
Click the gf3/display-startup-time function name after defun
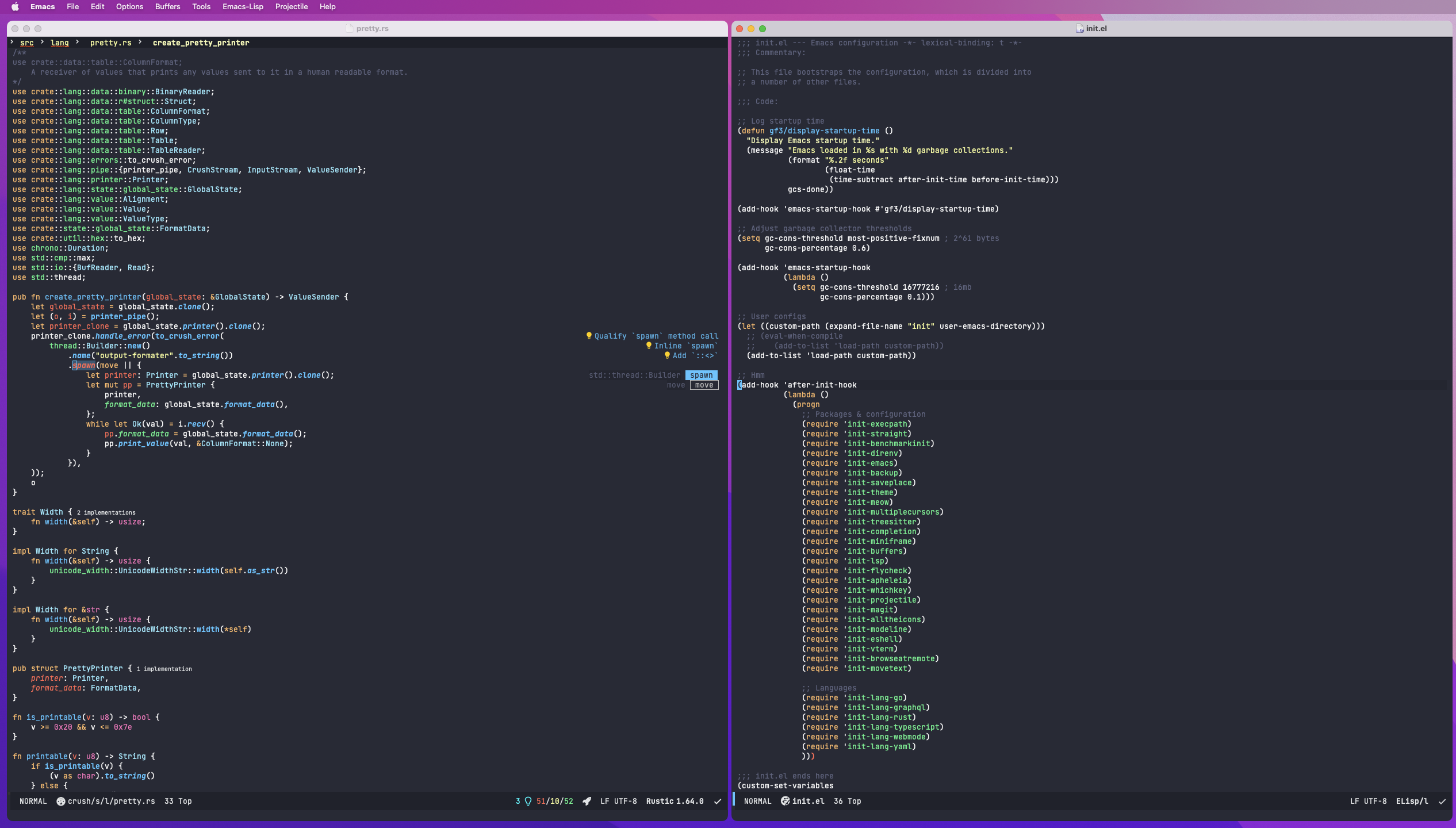825,131
